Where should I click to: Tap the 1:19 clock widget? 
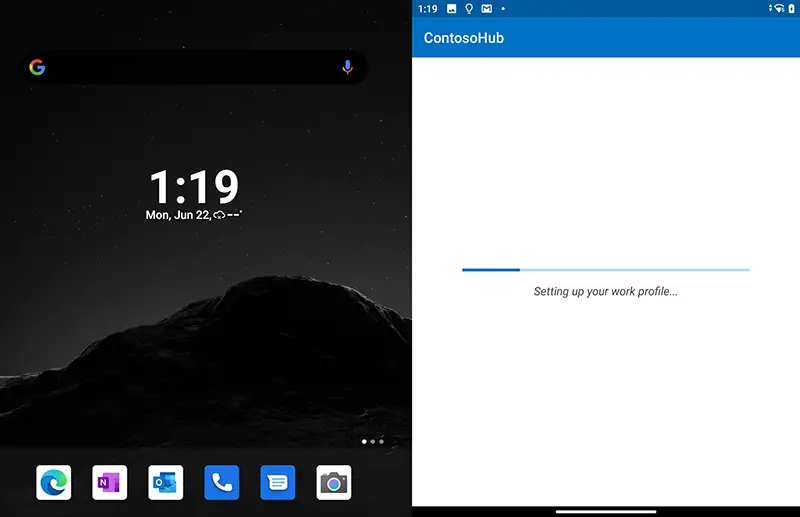pos(194,186)
